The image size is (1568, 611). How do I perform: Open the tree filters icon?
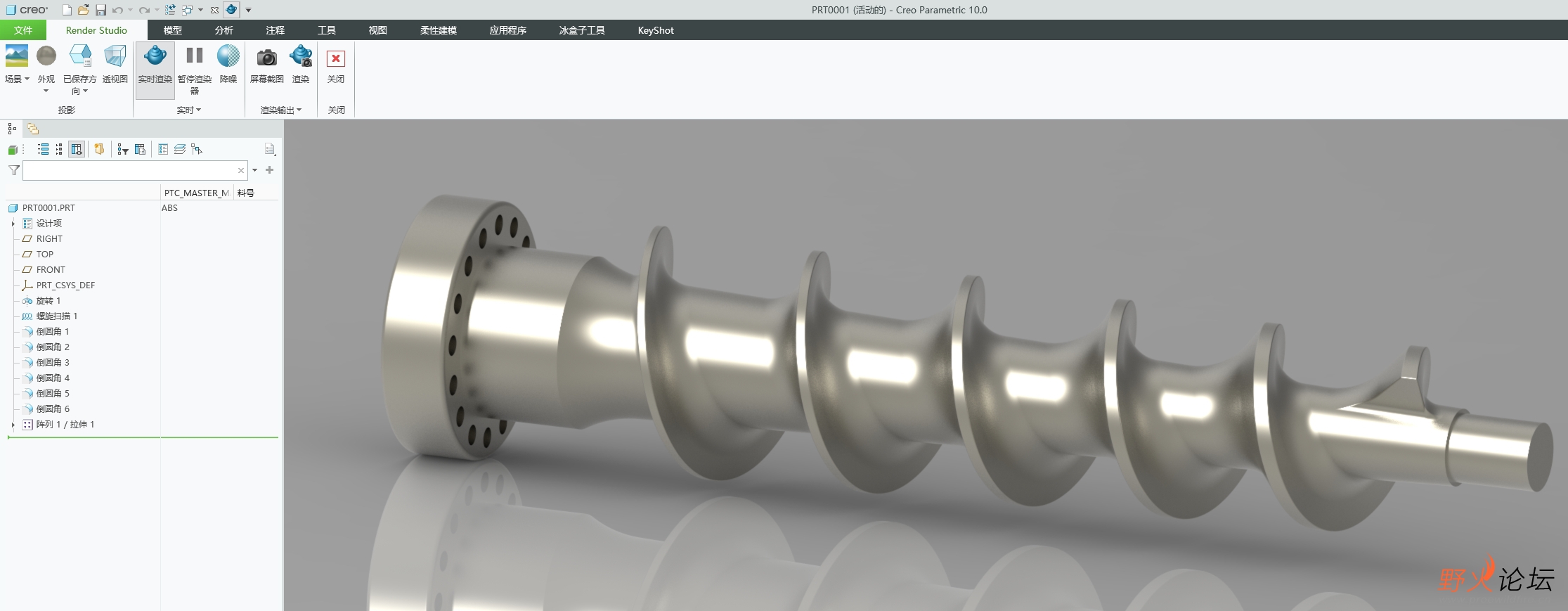(x=123, y=149)
